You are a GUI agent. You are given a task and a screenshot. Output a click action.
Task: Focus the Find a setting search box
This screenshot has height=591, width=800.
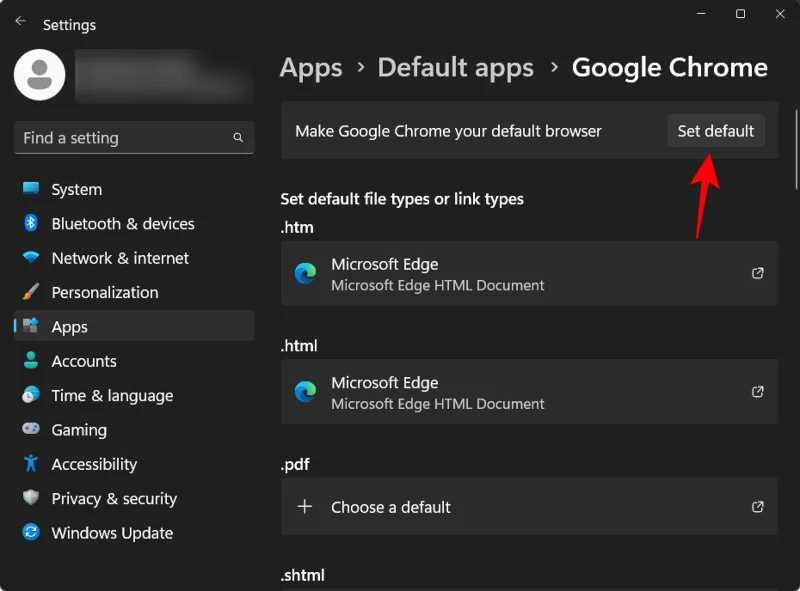click(134, 137)
